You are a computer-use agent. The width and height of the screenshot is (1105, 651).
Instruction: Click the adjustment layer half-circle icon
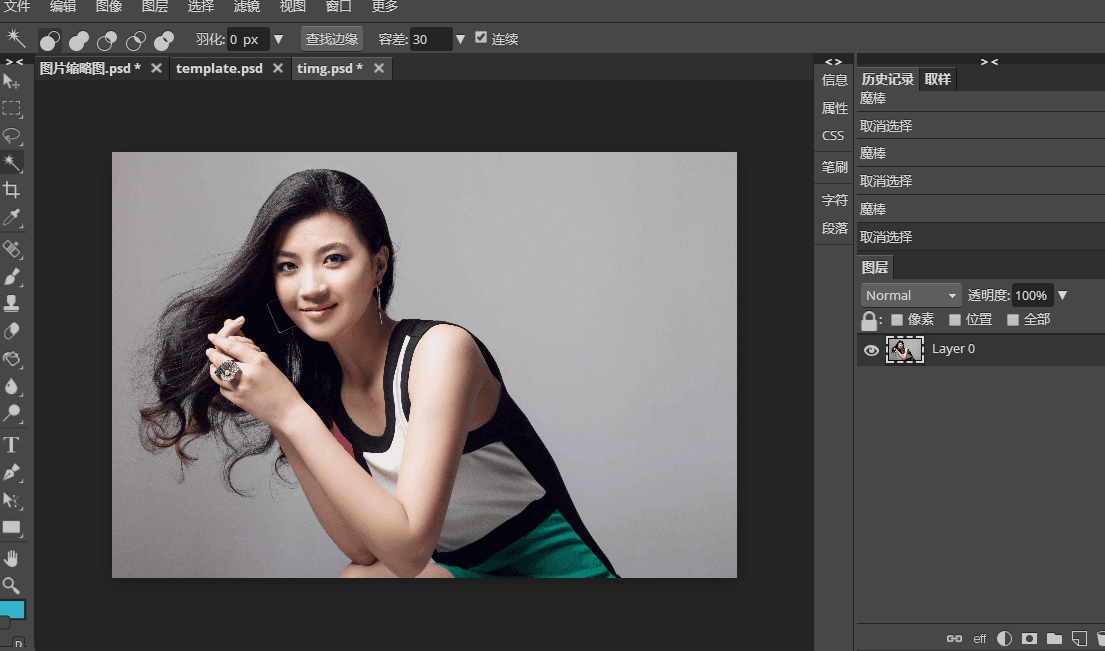[x=1004, y=638]
